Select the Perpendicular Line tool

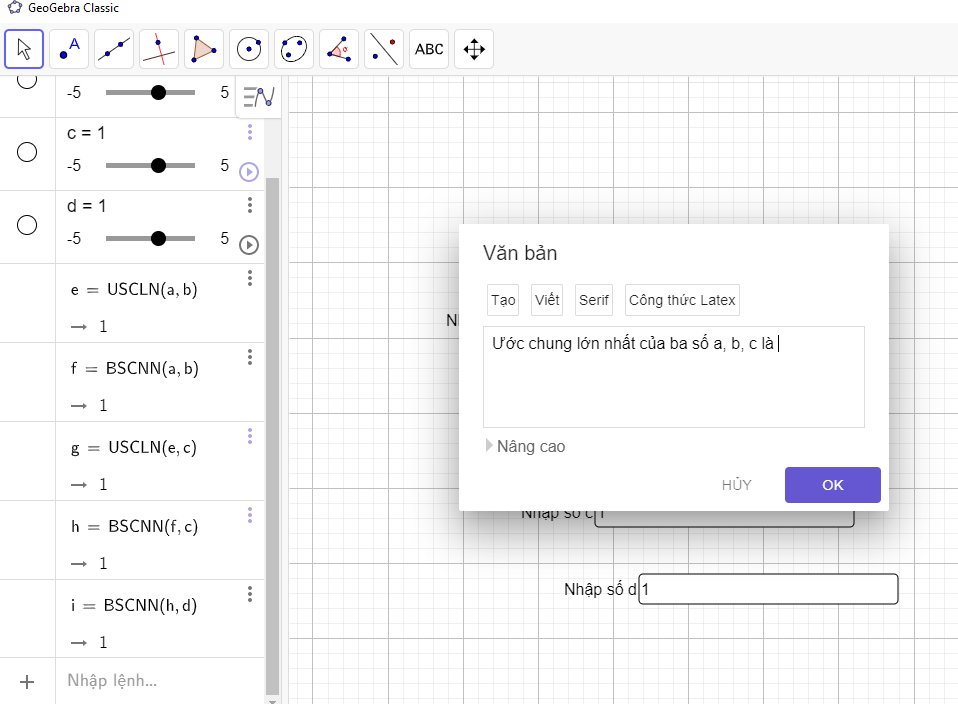(x=159, y=49)
